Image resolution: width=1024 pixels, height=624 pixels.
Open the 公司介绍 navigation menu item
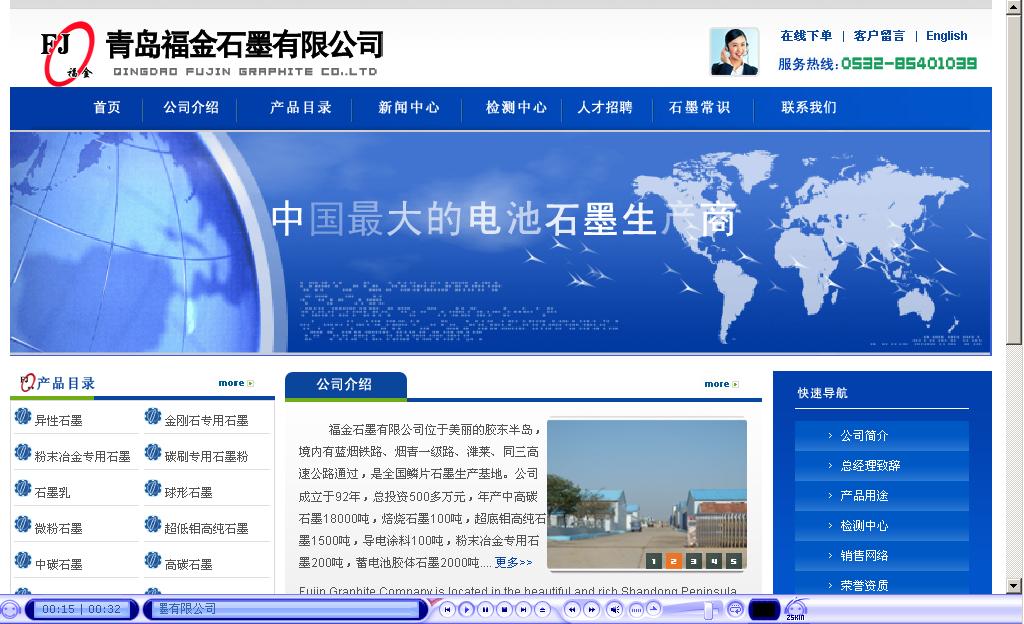pos(191,107)
